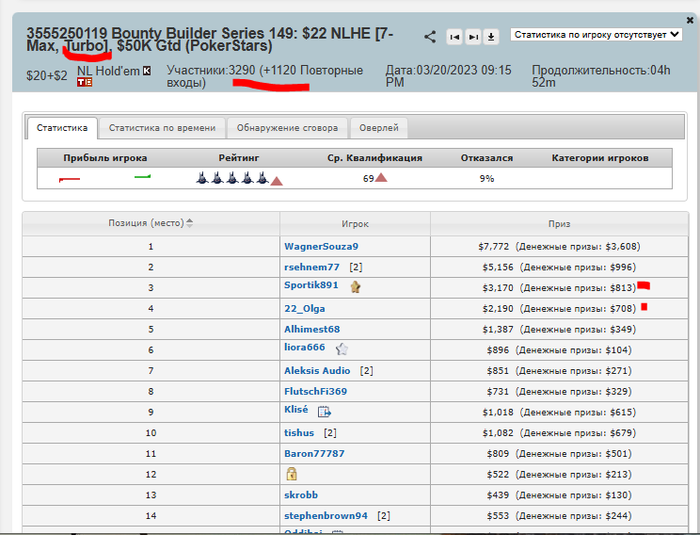This screenshot has height=535, width=700.
Task: Click the red triangle next to rating
Action: click(x=276, y=180)
